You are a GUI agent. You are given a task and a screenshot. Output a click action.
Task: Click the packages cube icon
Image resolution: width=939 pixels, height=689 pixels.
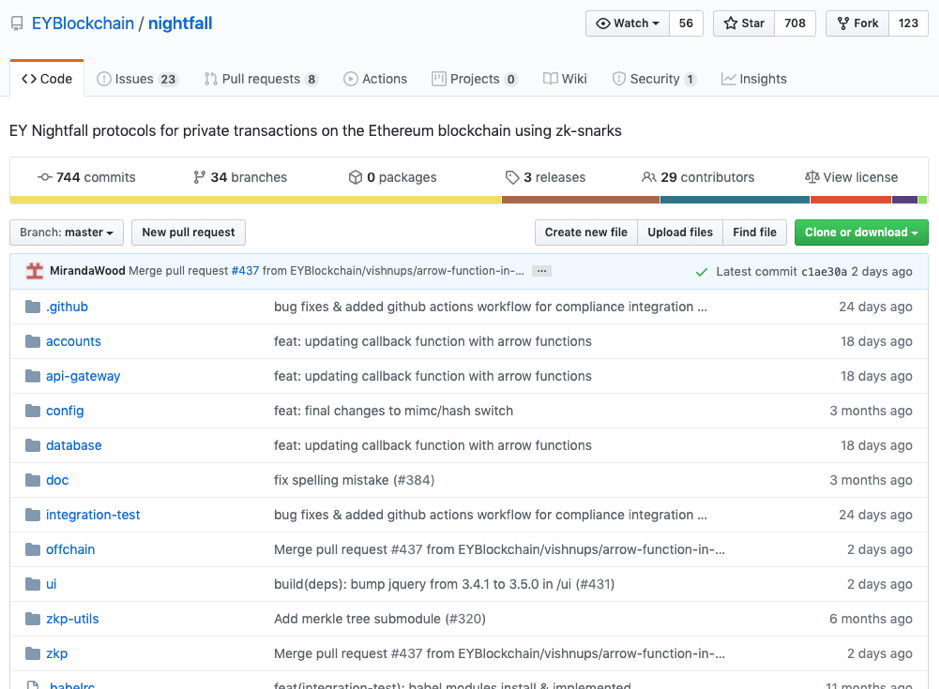click(x=356, y=177)
